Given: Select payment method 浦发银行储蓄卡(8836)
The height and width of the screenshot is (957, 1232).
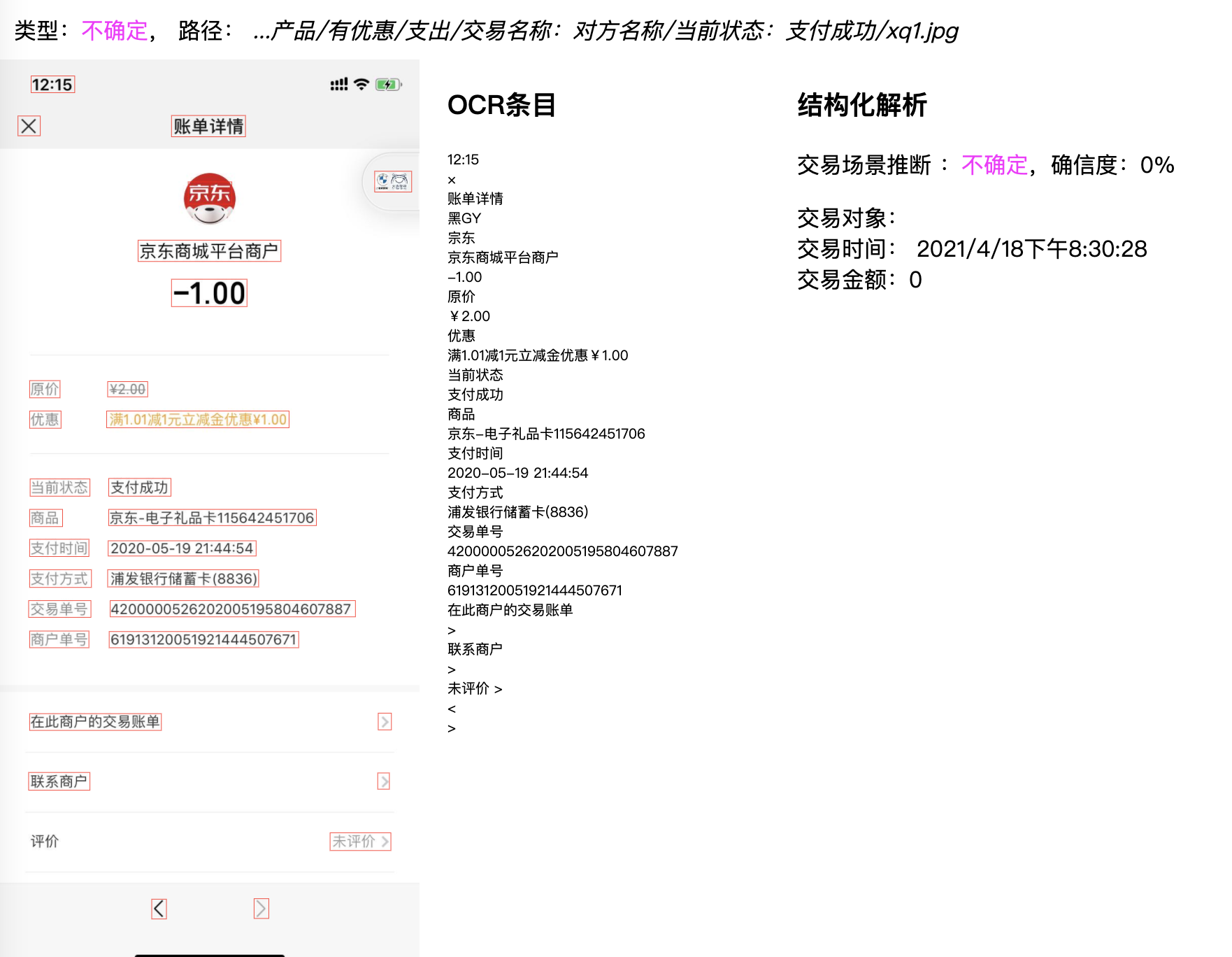Looking at the screenshot, I should coord(183,579).
